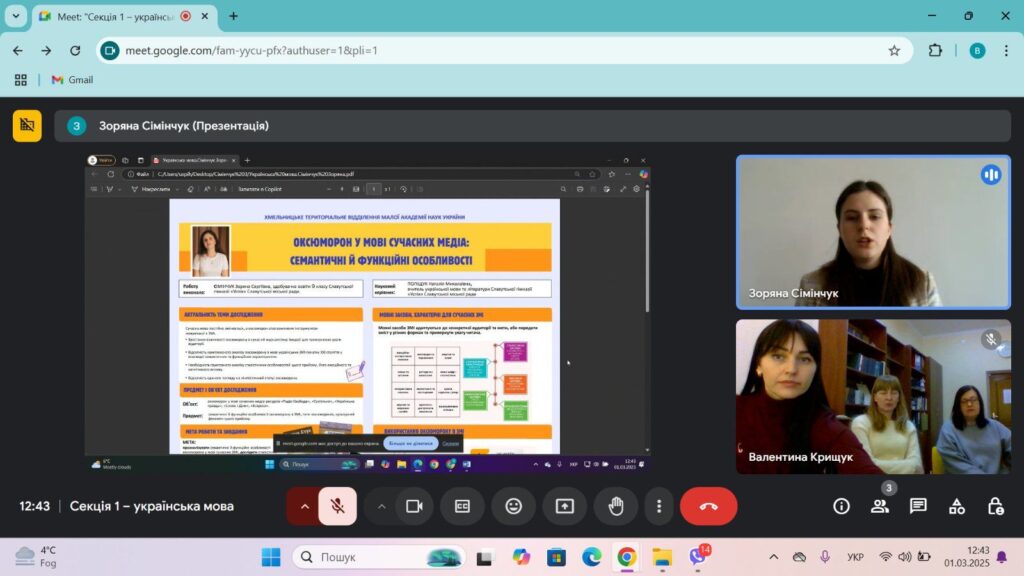Unmute the microphone in Meet
Screen dimensions: 1024x576
[x=338, y=506]
